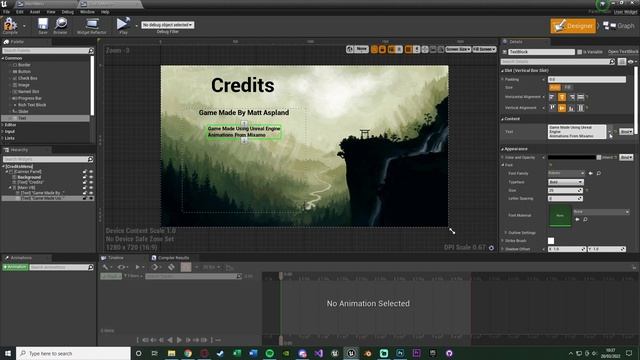
Task: Open Spotify from the taskbar
Action: point(269,353)
